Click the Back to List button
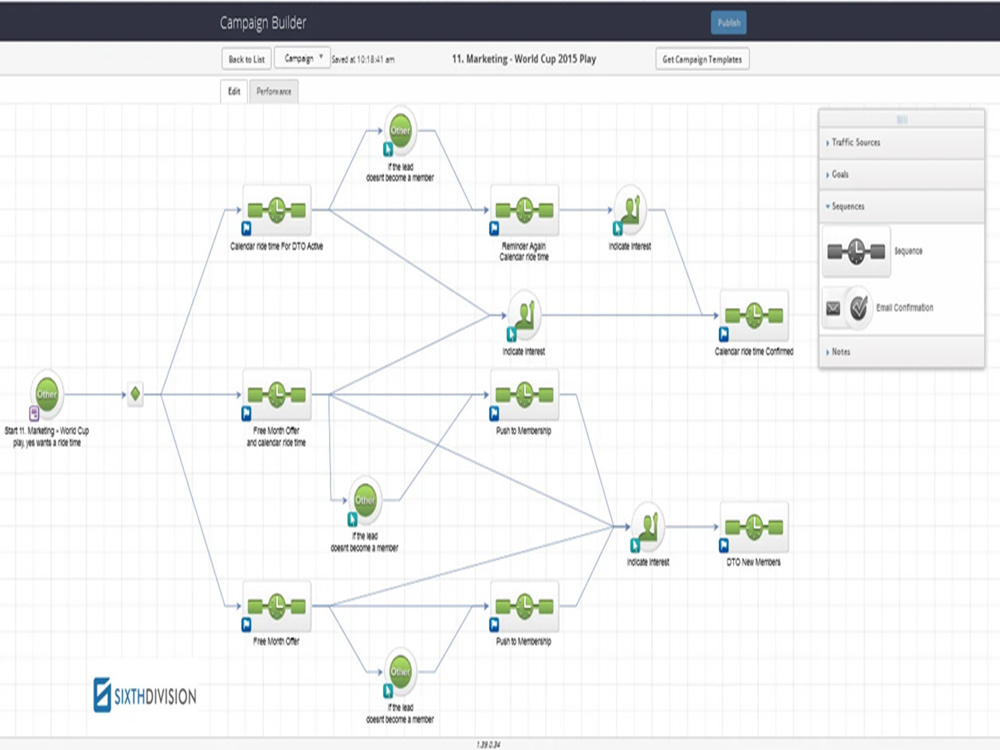This screenshot has height=750, width=1000. (x=246, y=59)
